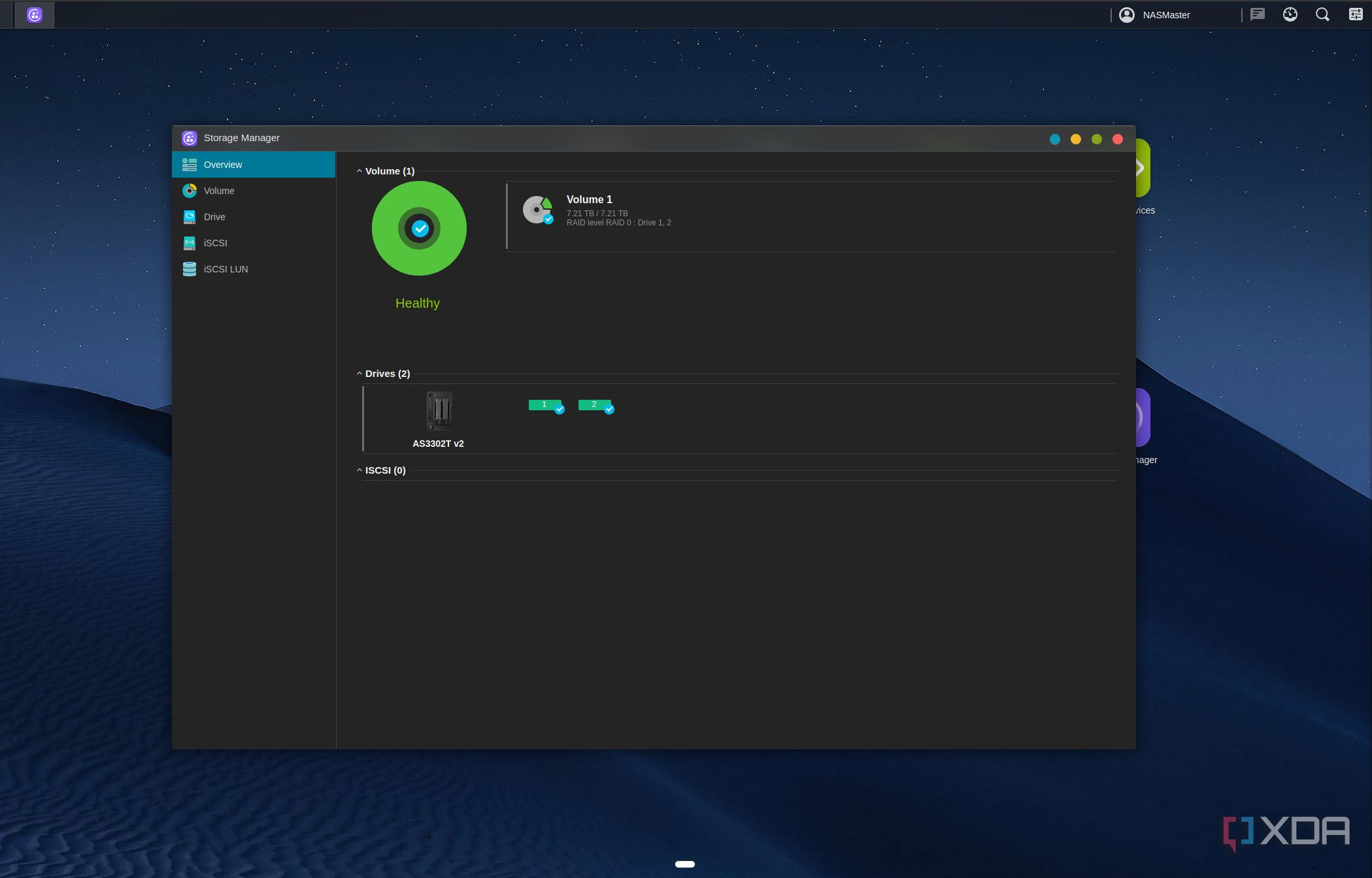Click the Storage Manager taskbar icon
The image size is (1372, 878).
click(35, 14)
